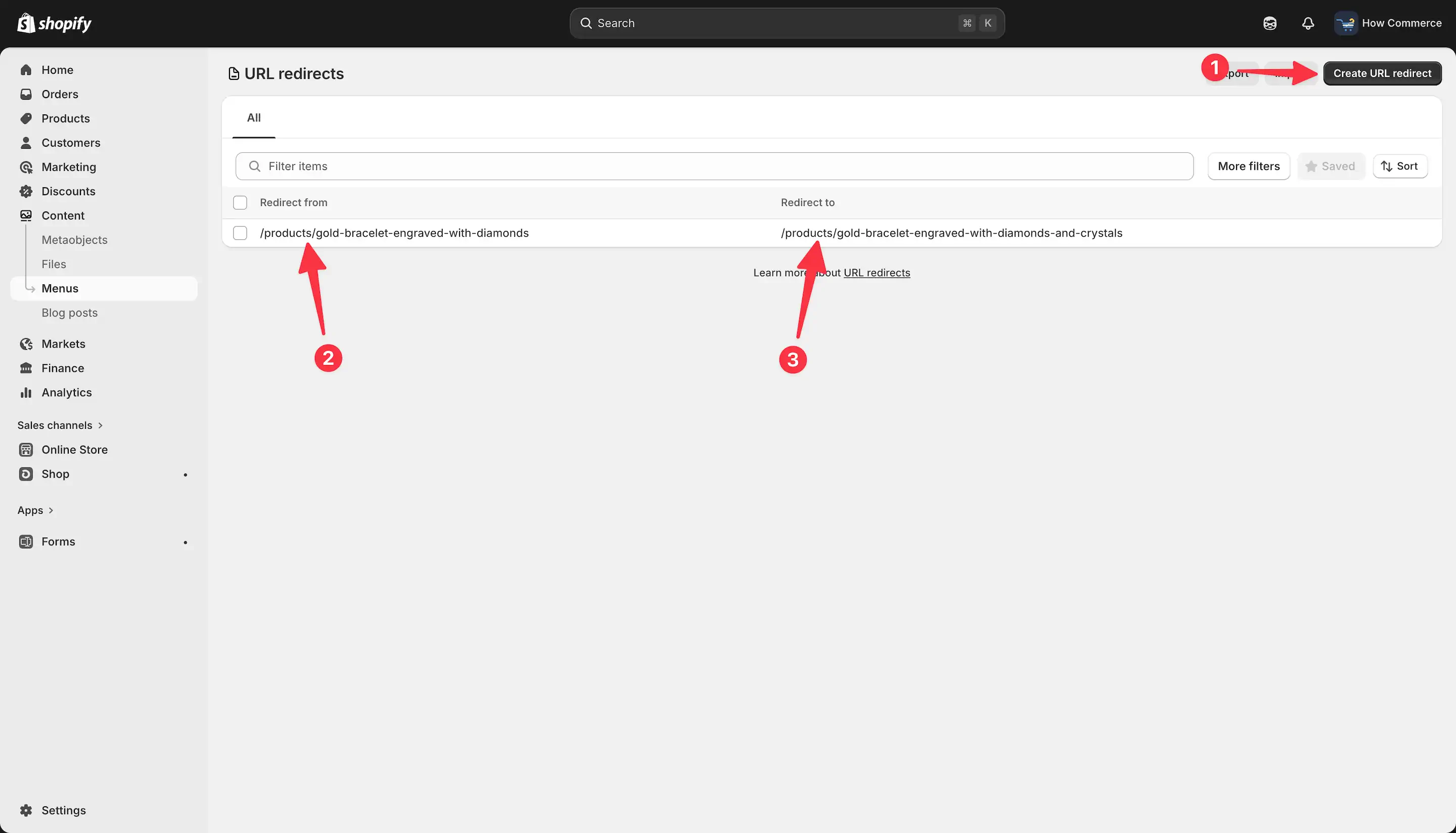Click the top Search bar

click(787, 23)
